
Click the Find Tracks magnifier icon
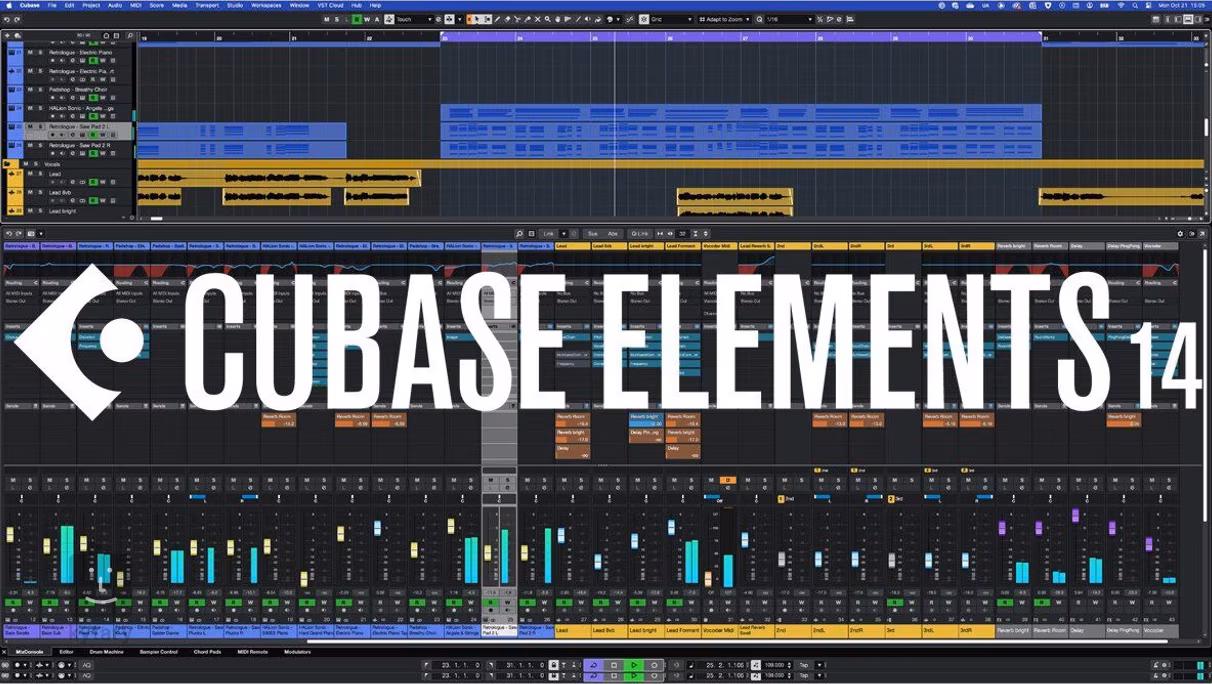coord(130,36)
